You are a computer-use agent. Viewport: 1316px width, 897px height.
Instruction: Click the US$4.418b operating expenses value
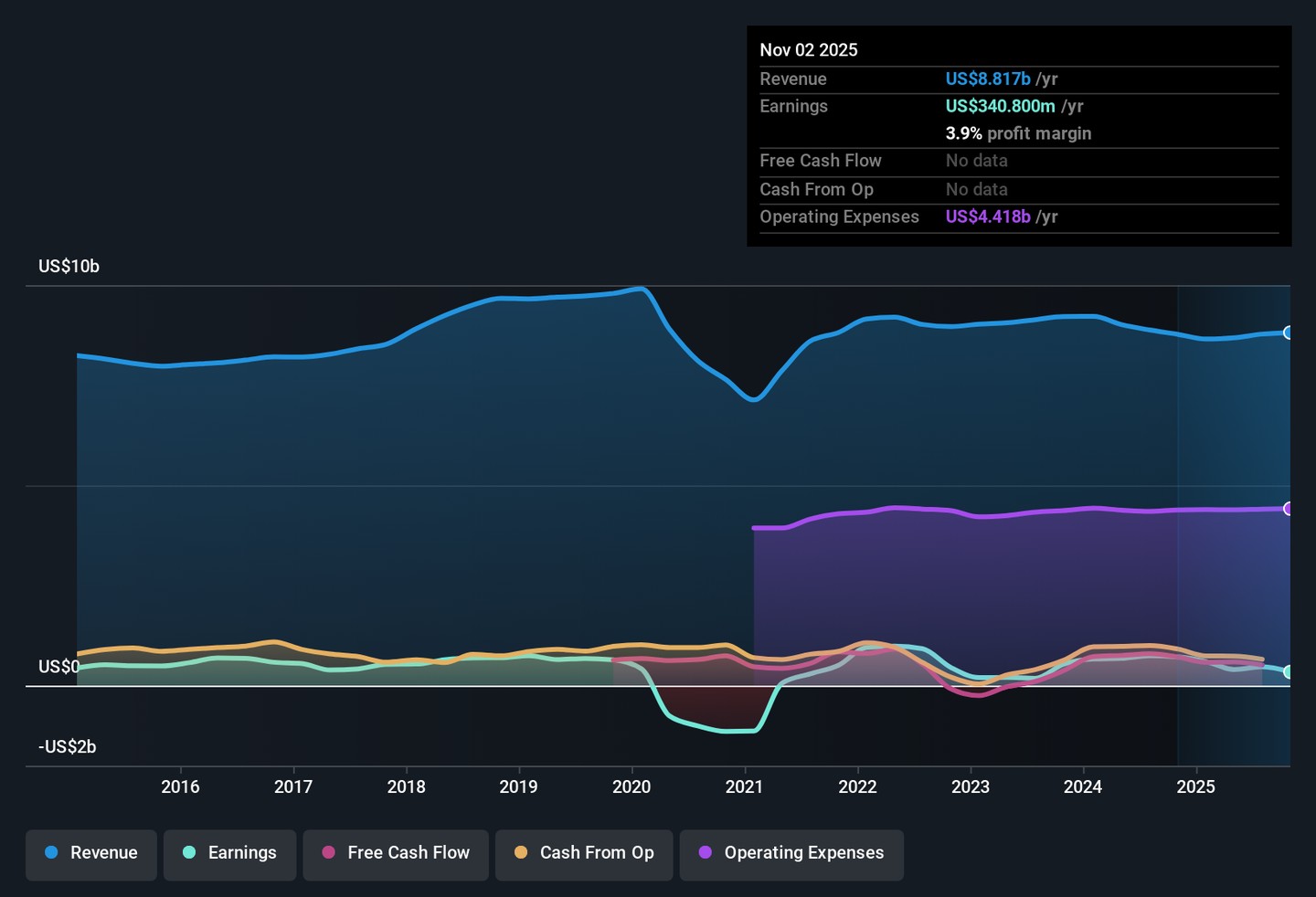[988, 216]
